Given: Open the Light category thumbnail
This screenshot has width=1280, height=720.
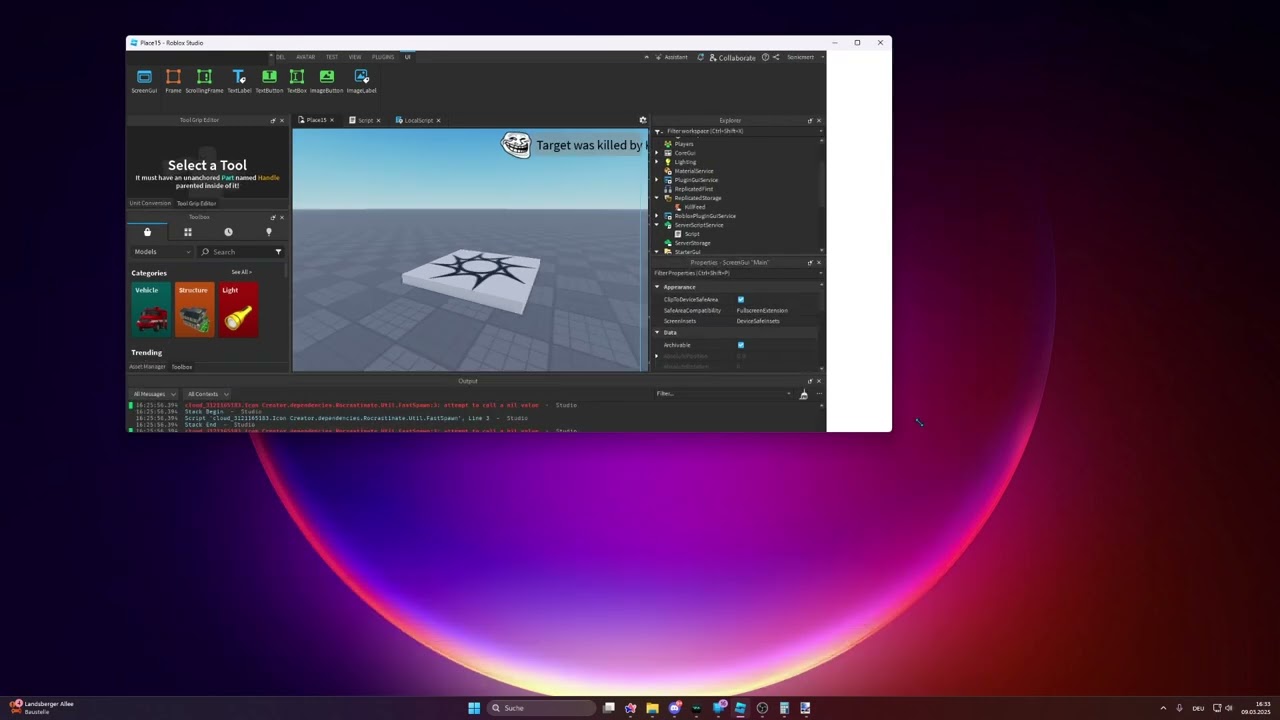Looking at the screenshot, I should point(239,310).
